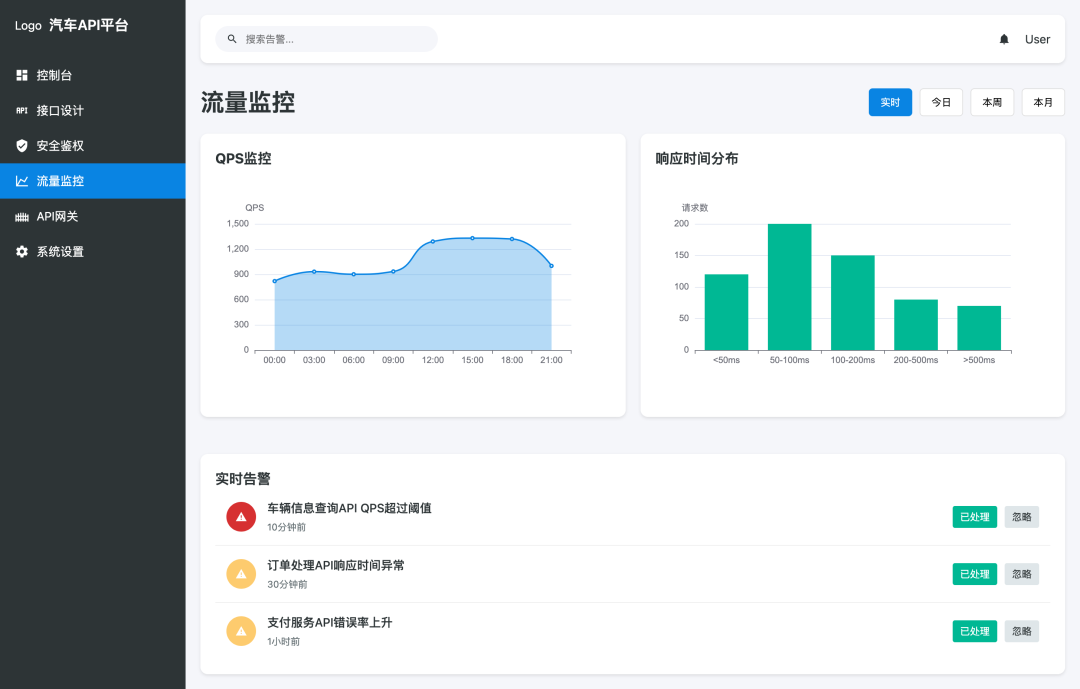The width and height of the screenshot is (1080, 689).
Task: Click the magnifier icon in search bar
Action: pos(232,39)
